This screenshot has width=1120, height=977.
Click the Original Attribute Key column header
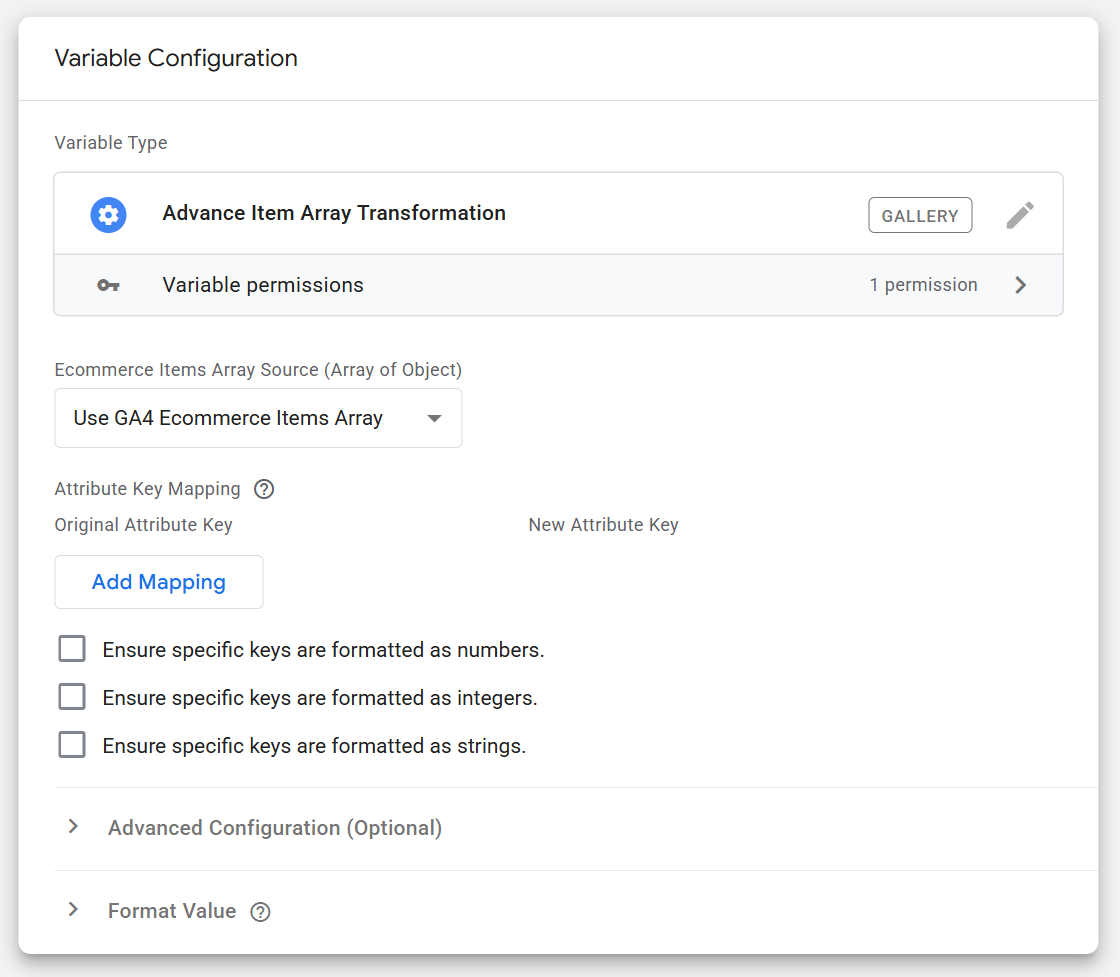pos(143,524)
